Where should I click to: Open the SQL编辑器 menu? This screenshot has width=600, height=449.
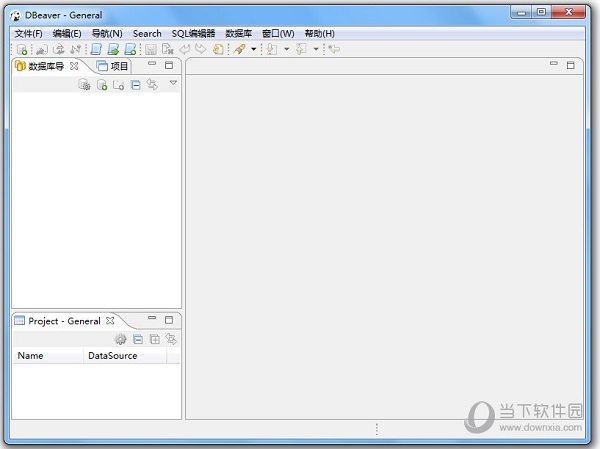pyautogui.click(x=193, y=34)
